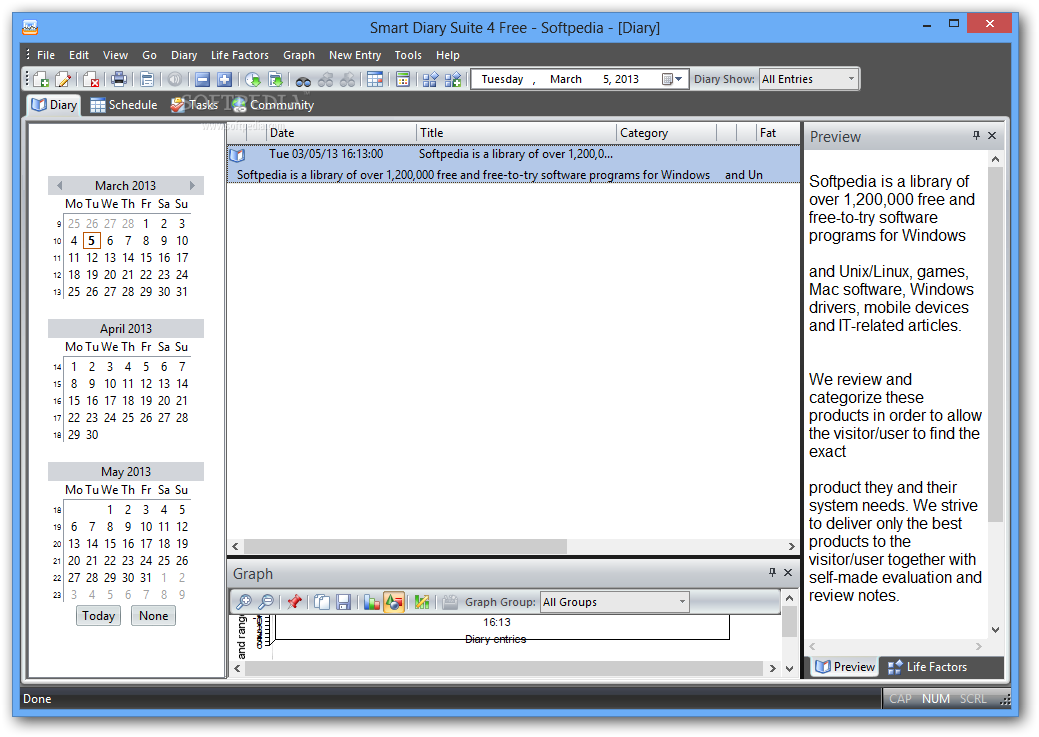
Task: Click the print preview document icon
Action: point(147,80)
